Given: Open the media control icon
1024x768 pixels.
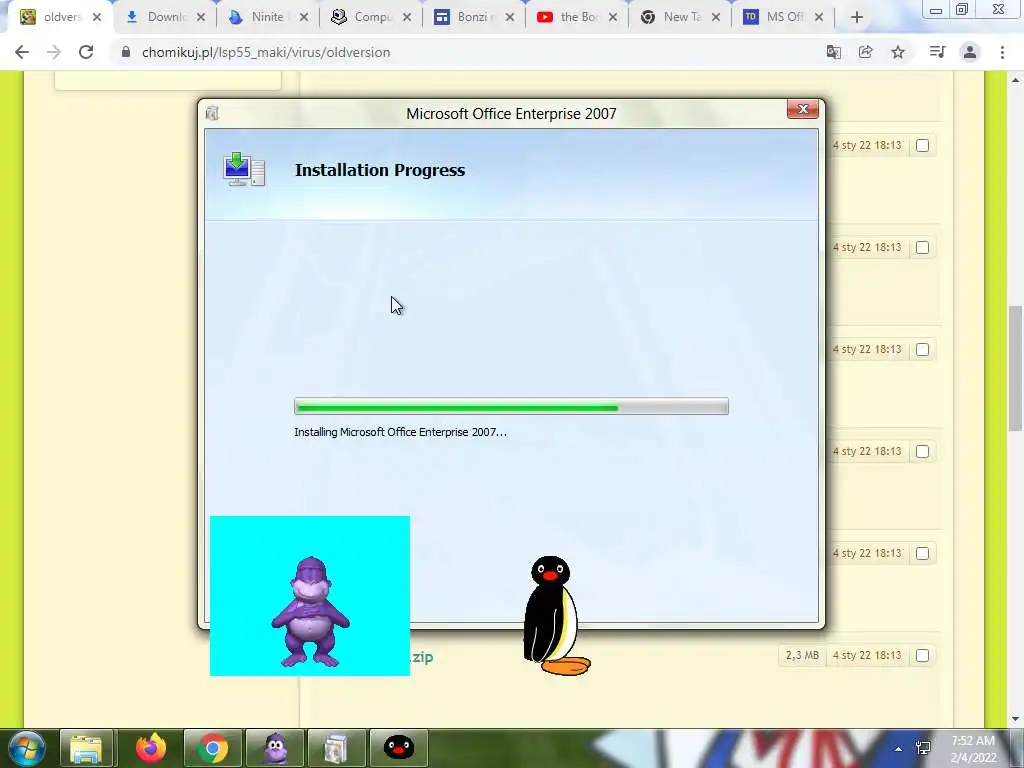Looking at the screenshot, I should click(x=937, y=52).
